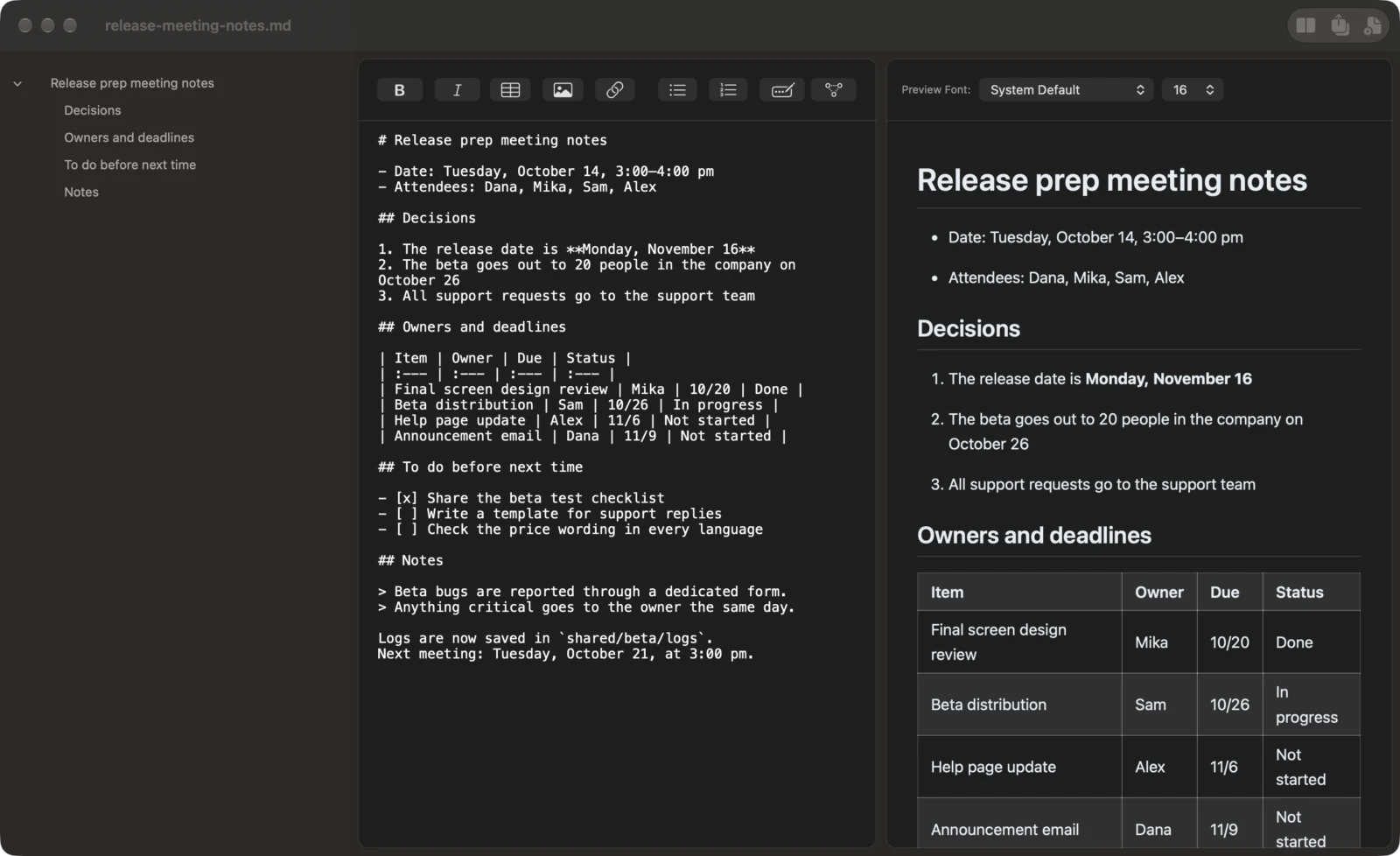Jump to To do before next time

(x=130, y=165)
